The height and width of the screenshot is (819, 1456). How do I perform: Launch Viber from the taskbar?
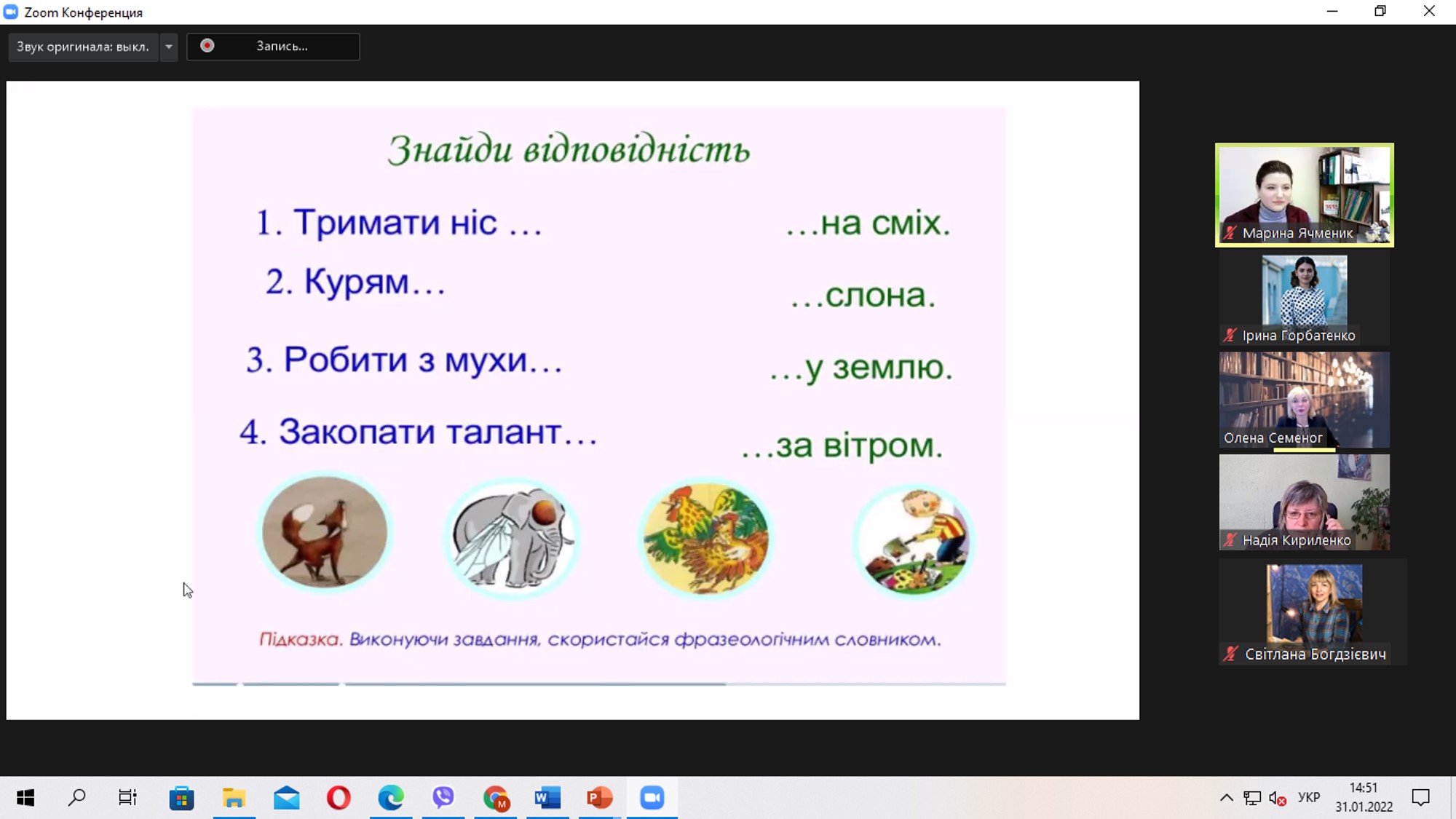(443, 798)
